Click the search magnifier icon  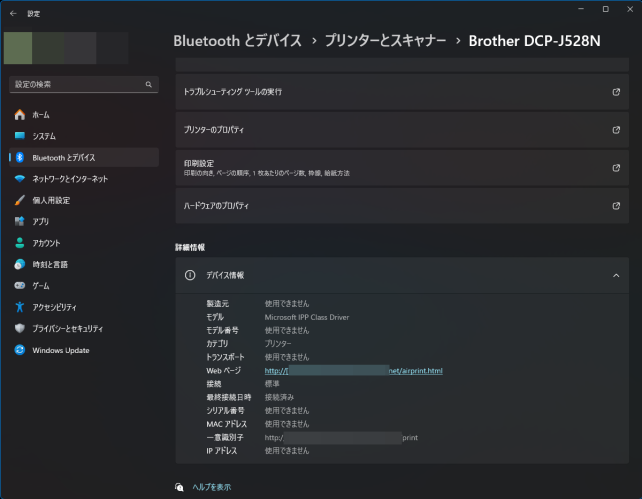(x=149, y=84)
